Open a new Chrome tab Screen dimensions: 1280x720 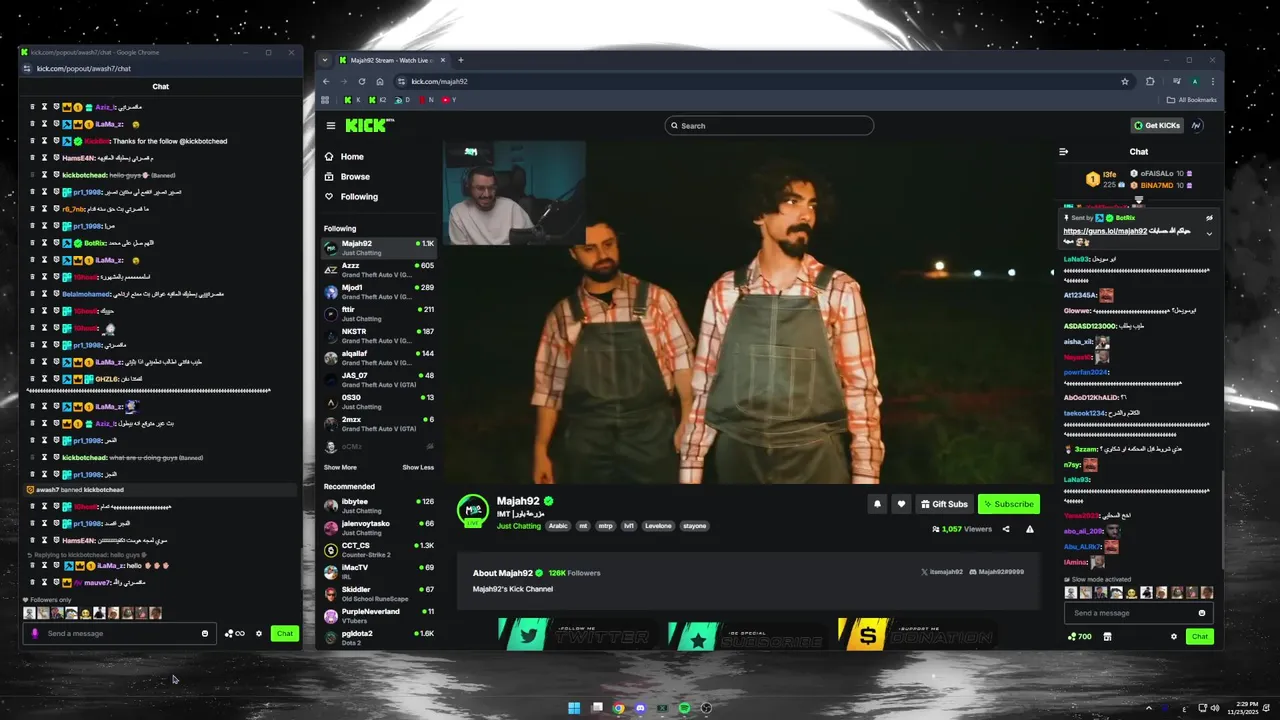(460, 60)
